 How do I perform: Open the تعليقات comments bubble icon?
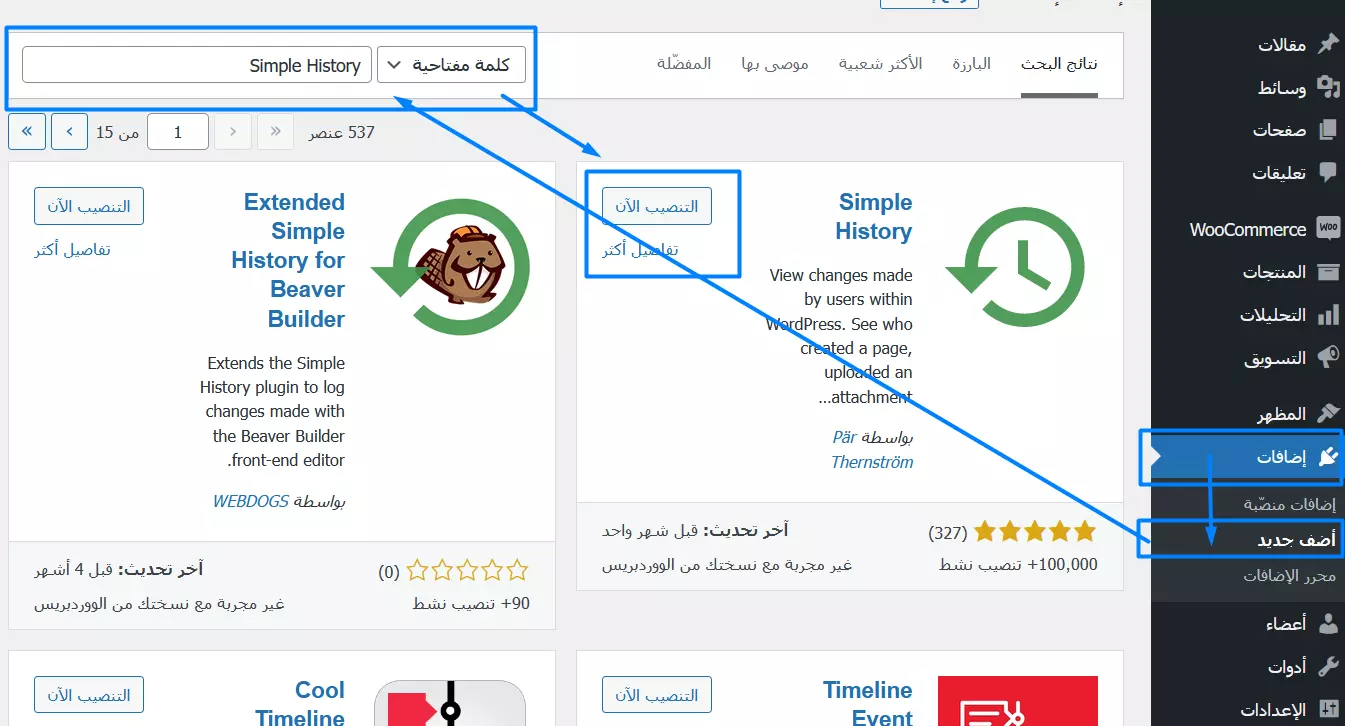[1327, 173]
